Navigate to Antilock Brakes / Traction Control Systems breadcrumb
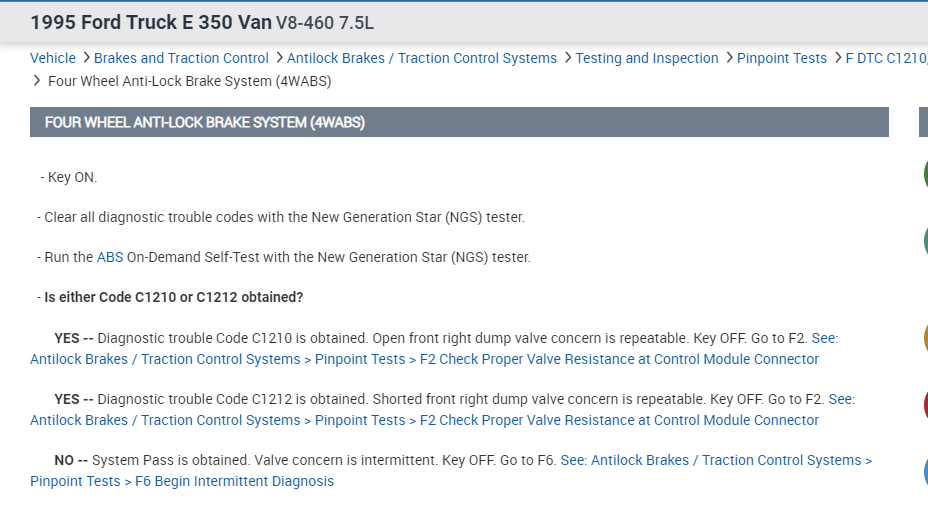This screenshot has width=928, height=519. (421, 58)
